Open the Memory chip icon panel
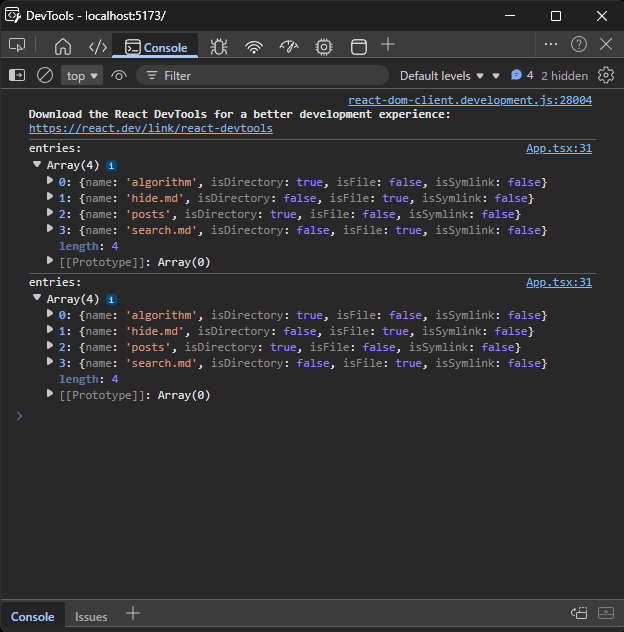This screenshot has height=632, width=624. click(x=324, y=46)
